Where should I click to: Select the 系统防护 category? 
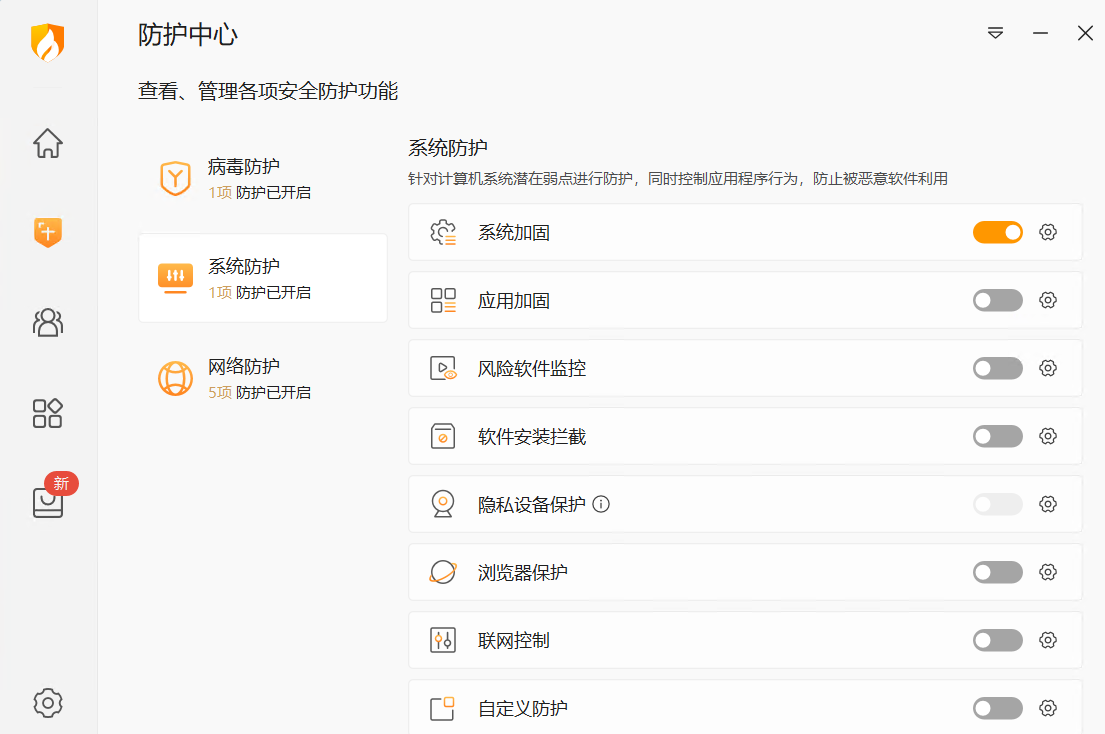point(262,279)
